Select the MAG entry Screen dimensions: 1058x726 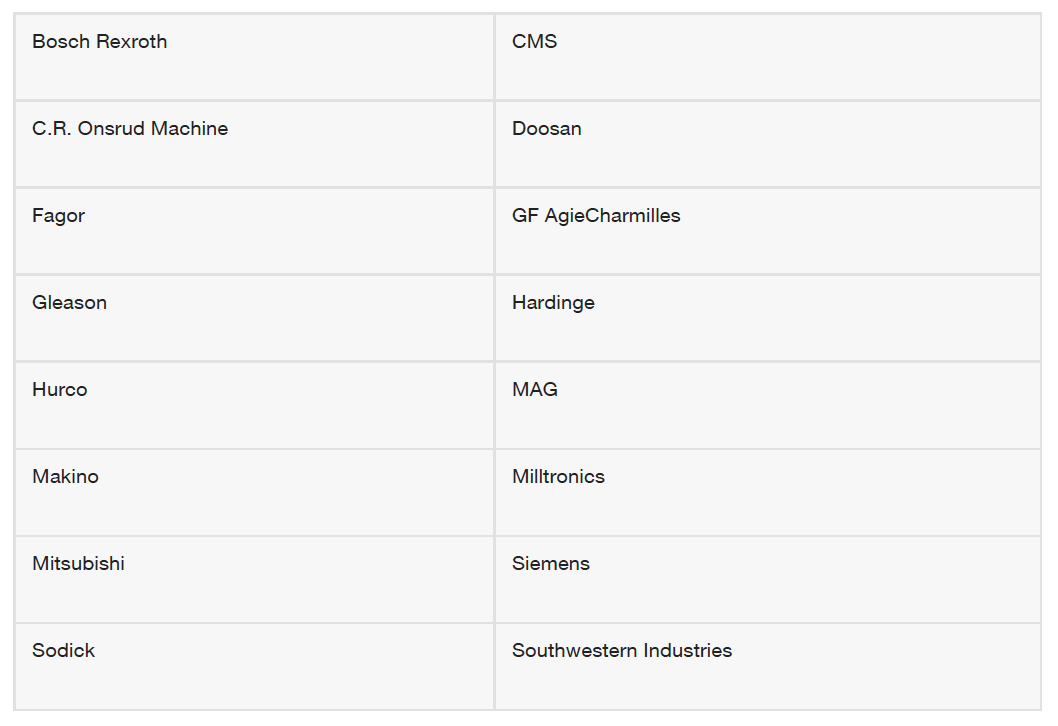768,406
